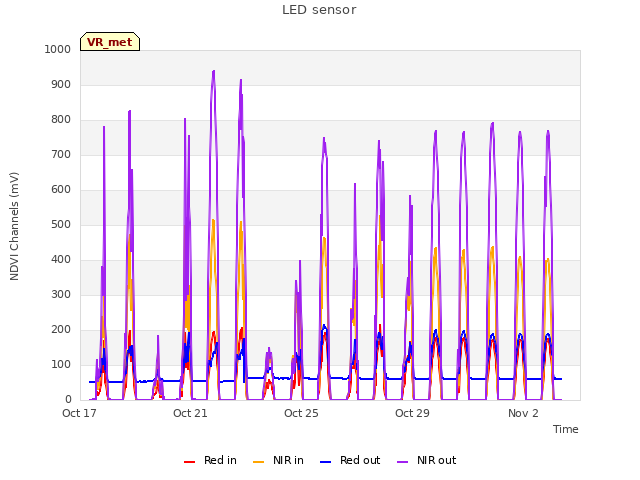This screenshot has width=640, height=480.
Task: Click the Time axis label
Action: point(566,429)
